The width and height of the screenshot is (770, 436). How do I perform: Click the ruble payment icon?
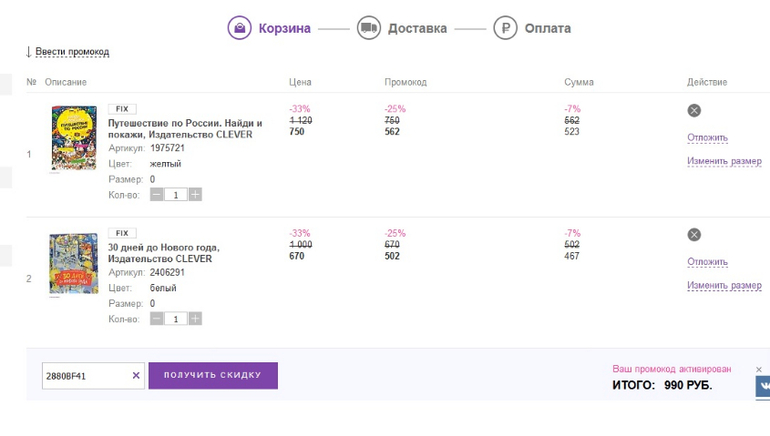[x=505, y=28]
